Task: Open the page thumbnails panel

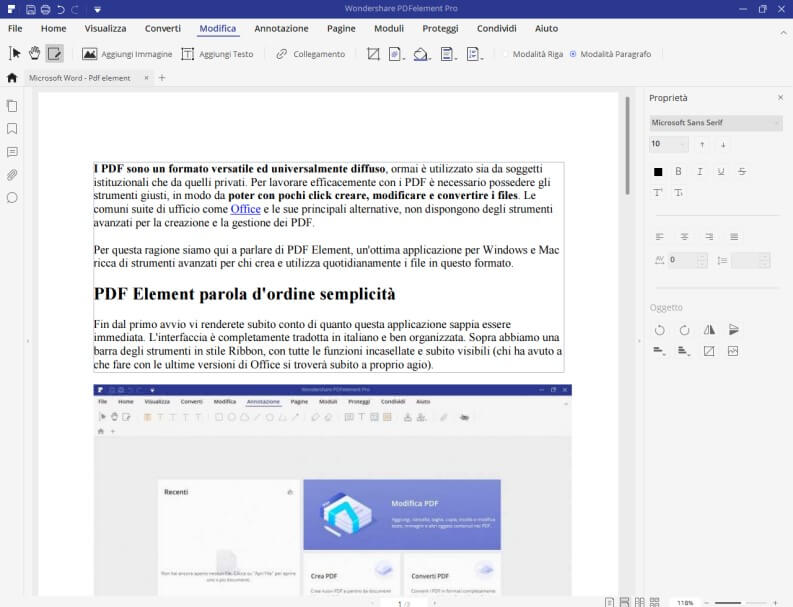Action: [x=12, y=106]
